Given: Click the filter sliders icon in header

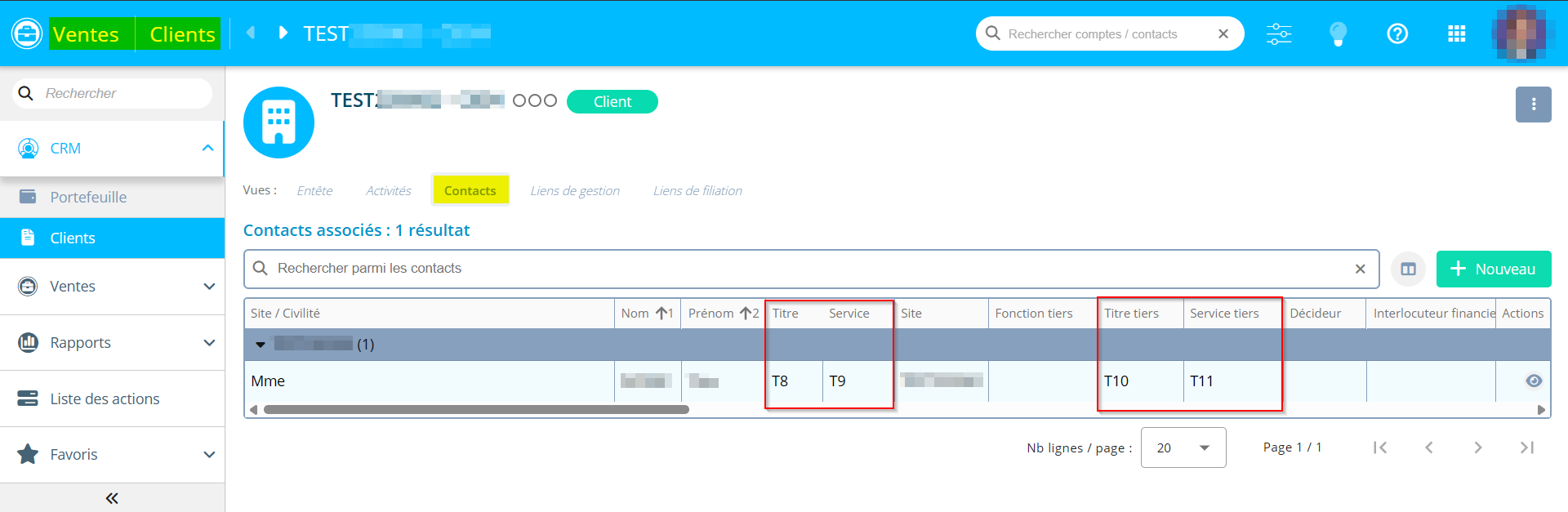Looking at the screenshot, I should click(x=1278, y=33).
